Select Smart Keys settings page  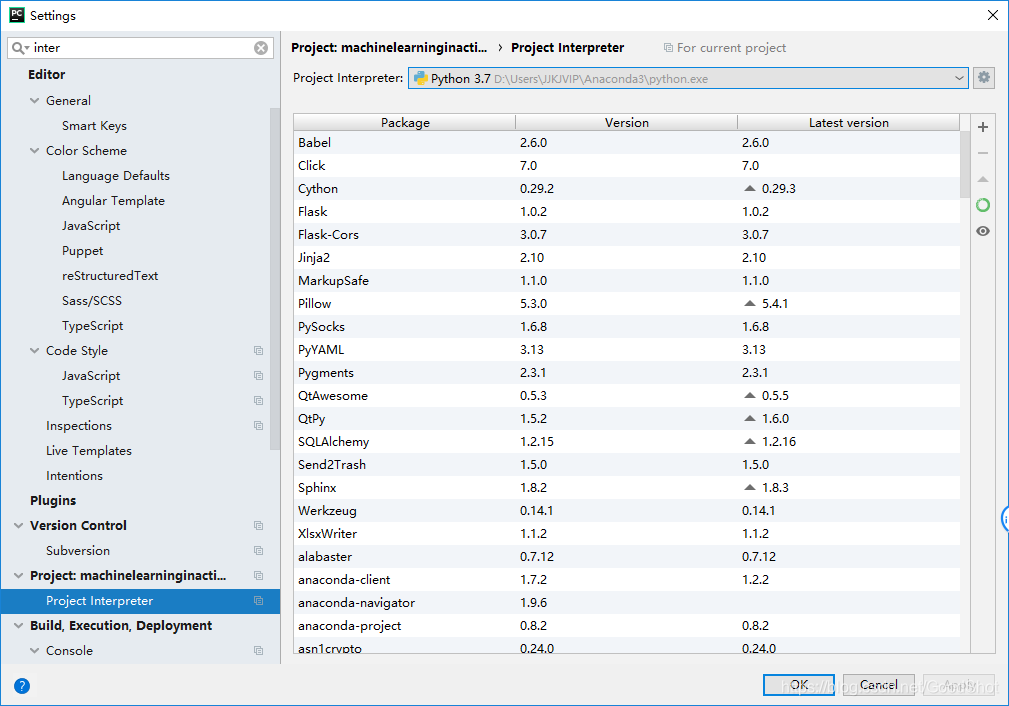coord(94,125)
